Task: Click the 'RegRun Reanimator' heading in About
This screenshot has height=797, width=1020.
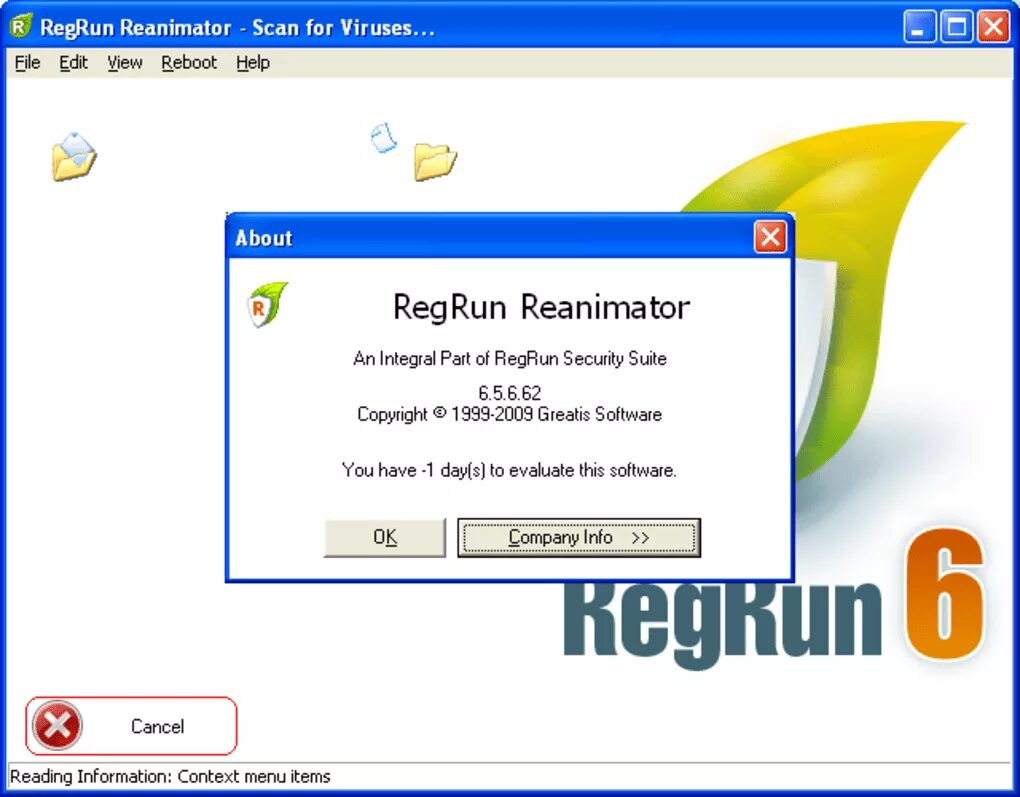Action: 541,307
